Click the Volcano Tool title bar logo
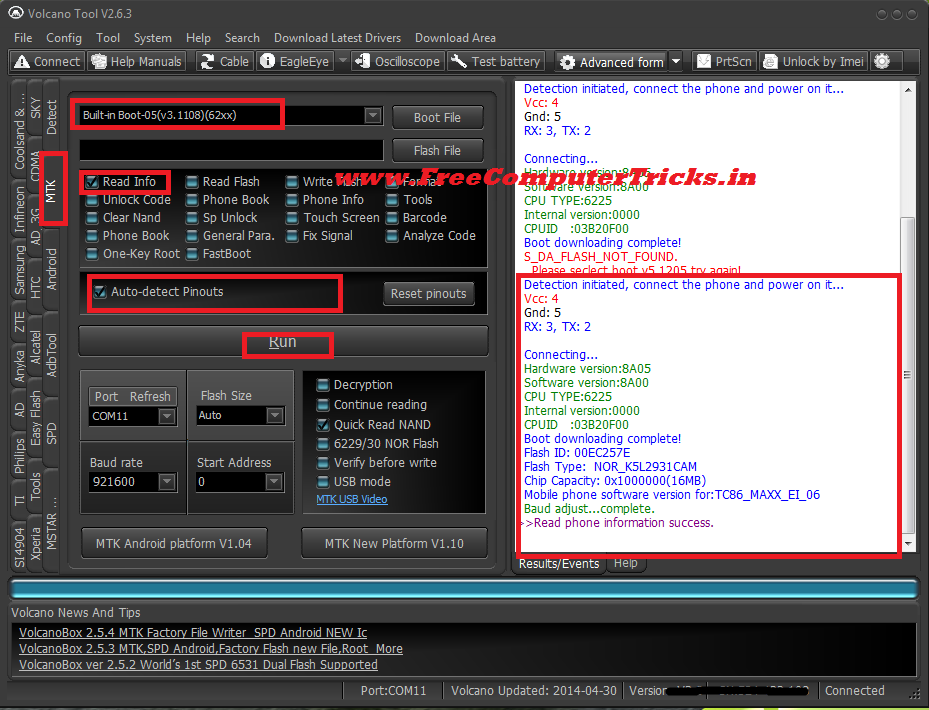The width and height of the screenshot is (929, 710). [x=16, y=13]
